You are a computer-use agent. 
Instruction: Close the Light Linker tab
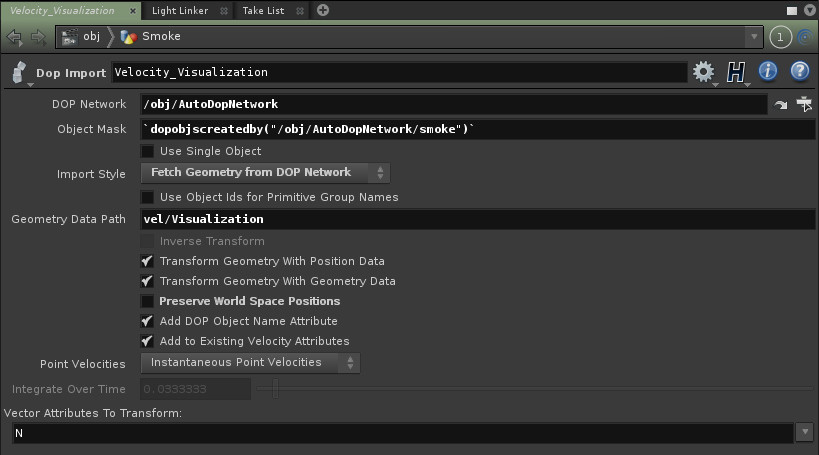[224, 10]
